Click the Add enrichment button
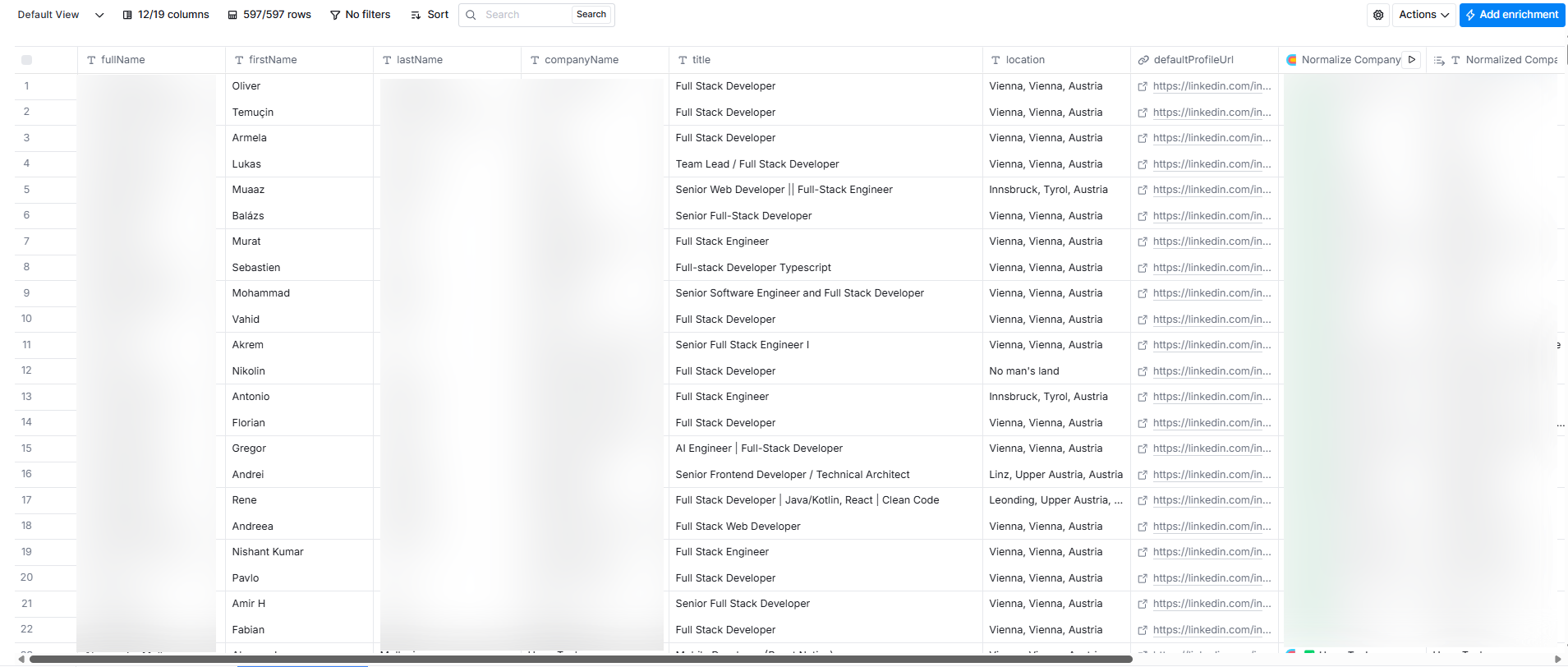This screenshot has width=1568, height=667. click(x=1512, y=15)
